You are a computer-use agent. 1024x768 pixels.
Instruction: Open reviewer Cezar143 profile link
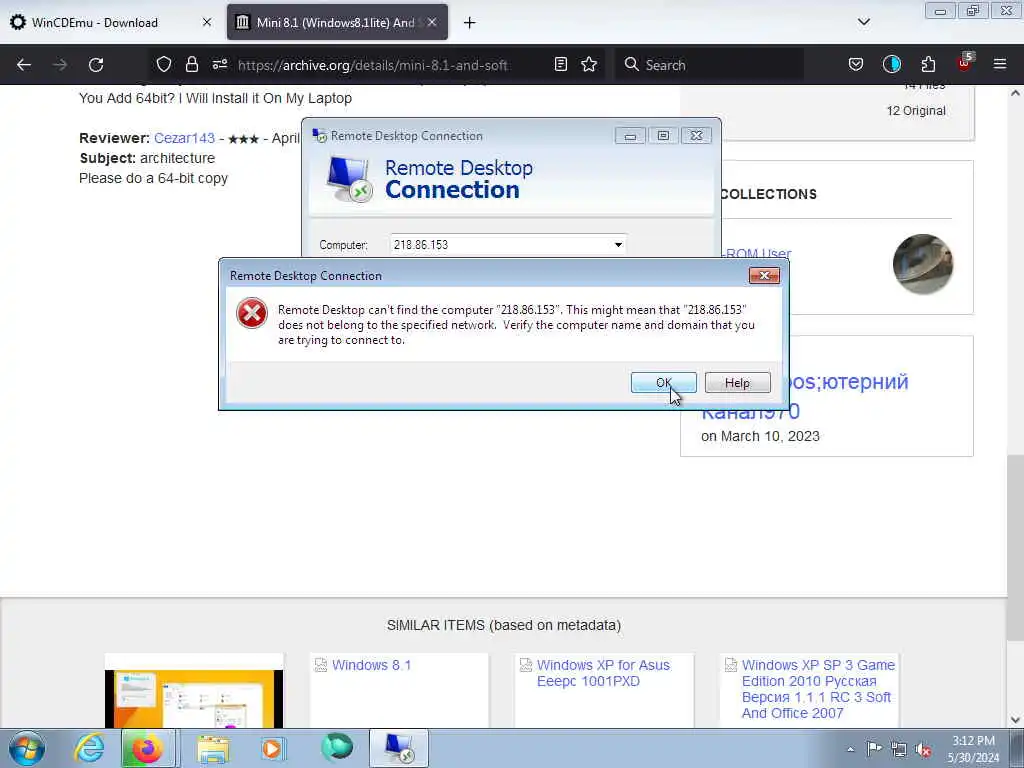coord(184,138)
